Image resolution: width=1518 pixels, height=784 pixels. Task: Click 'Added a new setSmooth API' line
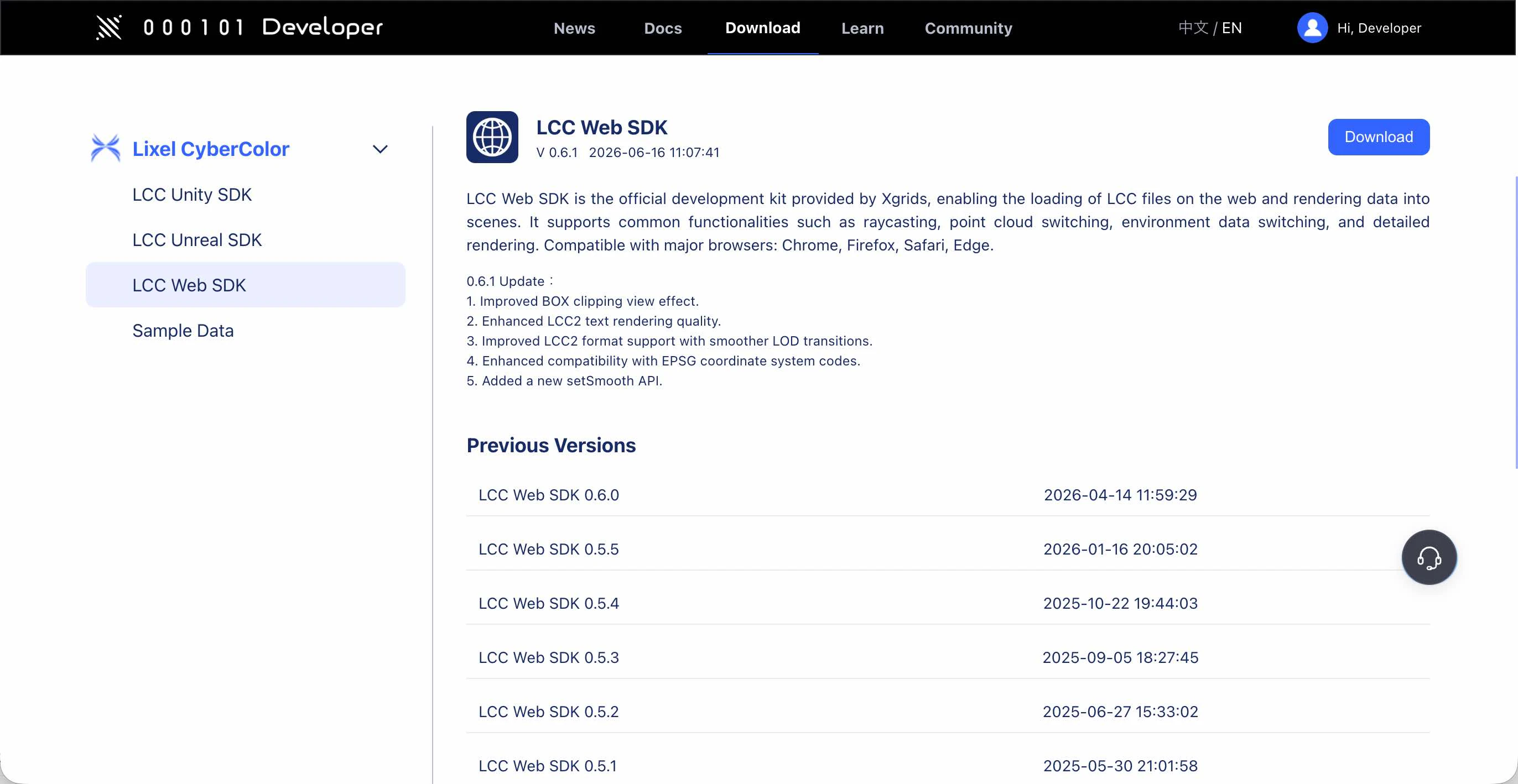[563, 380]
